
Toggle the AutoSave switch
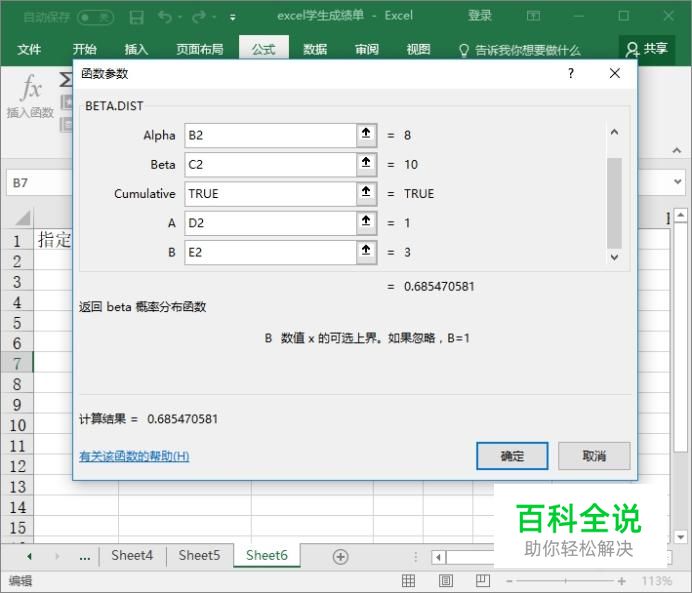pos(95,17)
